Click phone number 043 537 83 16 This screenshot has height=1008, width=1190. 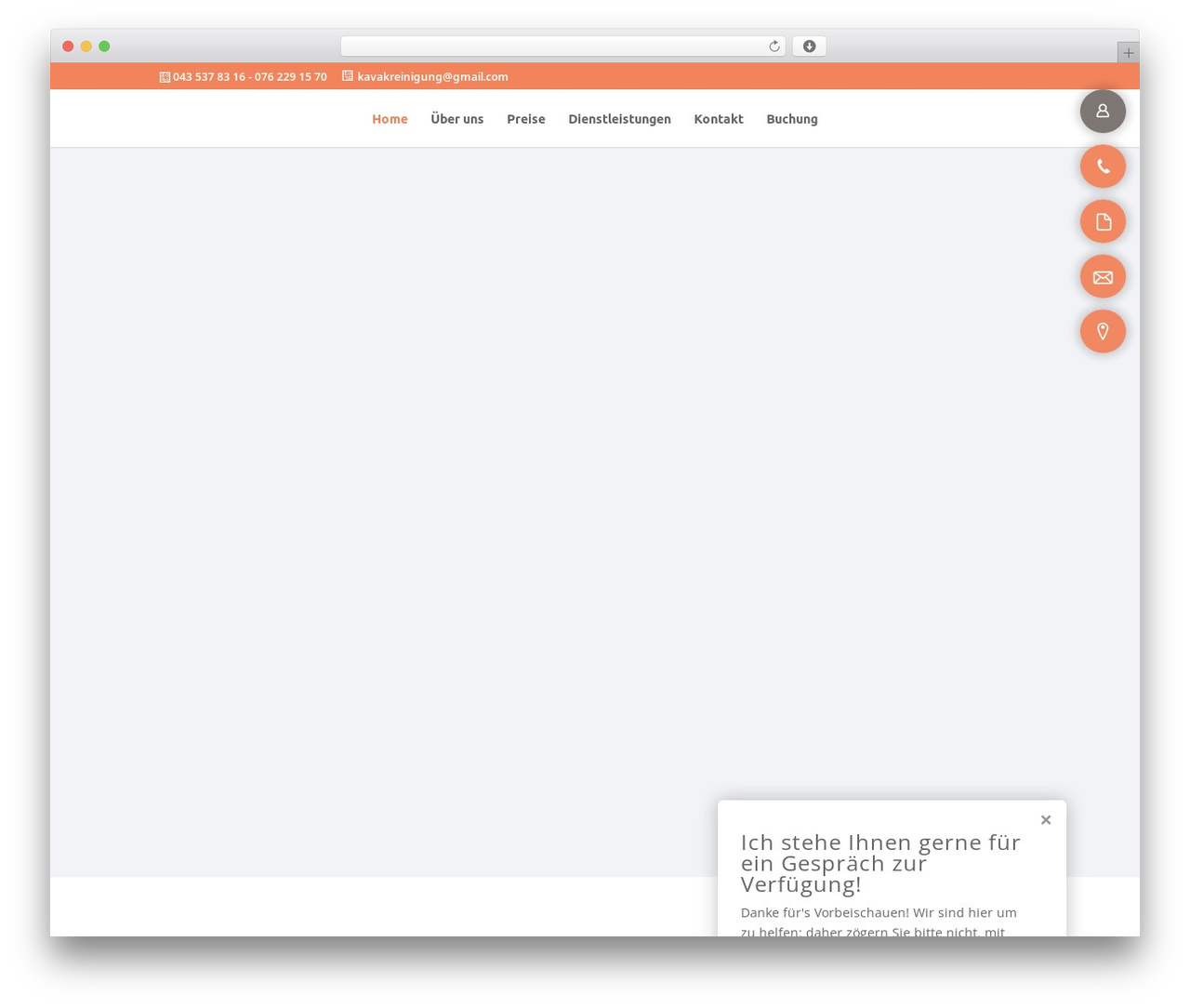click(209, 77)
